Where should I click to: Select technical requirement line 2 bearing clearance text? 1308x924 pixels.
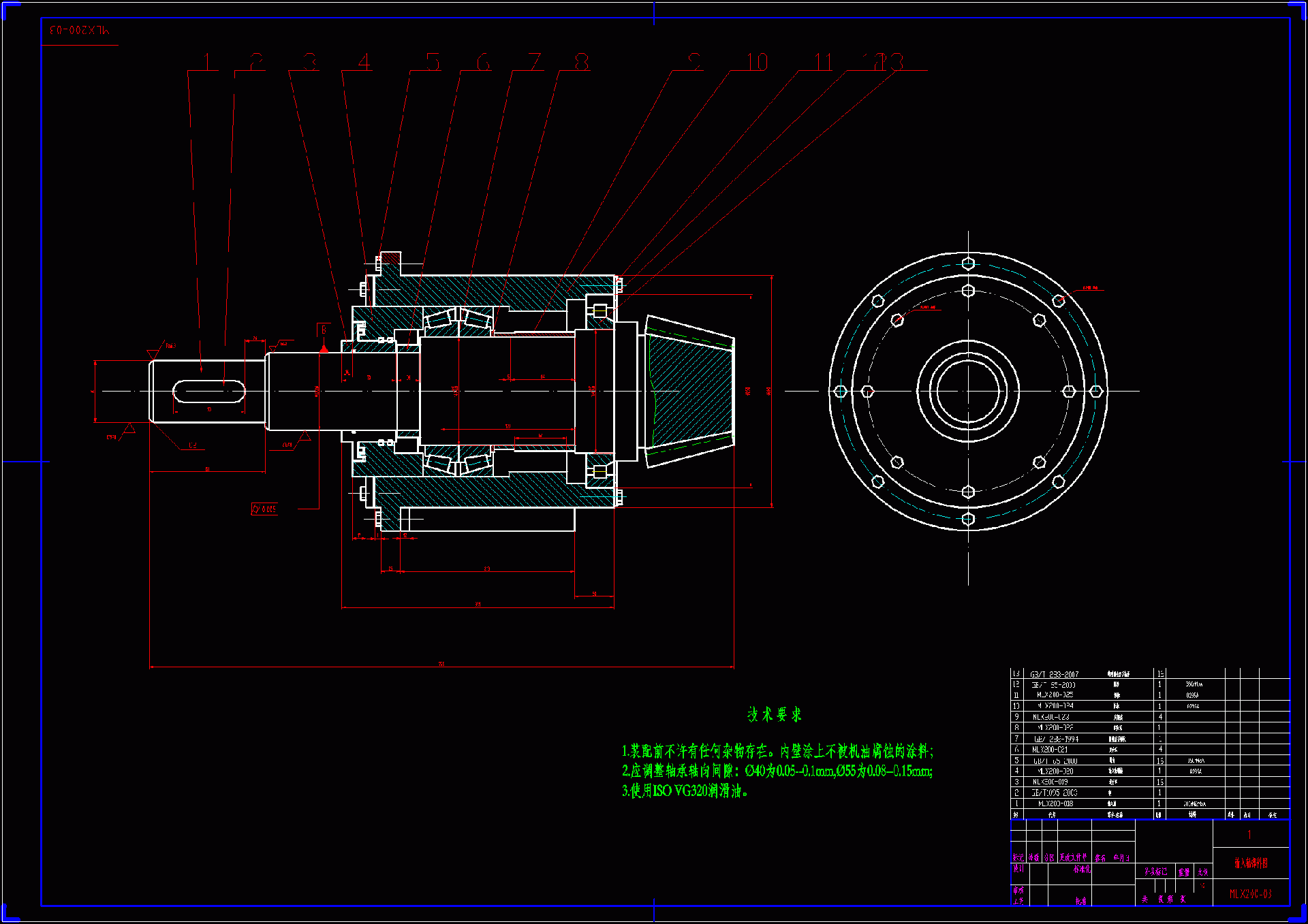point(777,771)
